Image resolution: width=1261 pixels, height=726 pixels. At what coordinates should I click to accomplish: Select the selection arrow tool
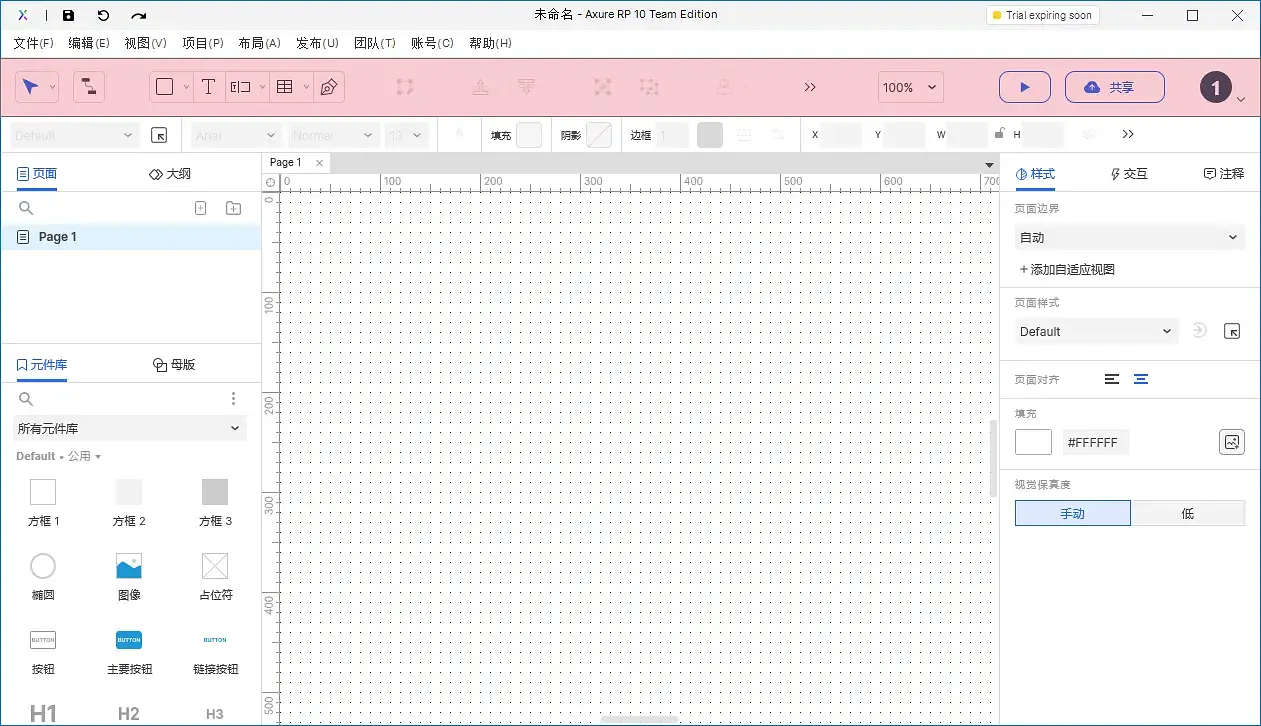[x=31, y=87]
